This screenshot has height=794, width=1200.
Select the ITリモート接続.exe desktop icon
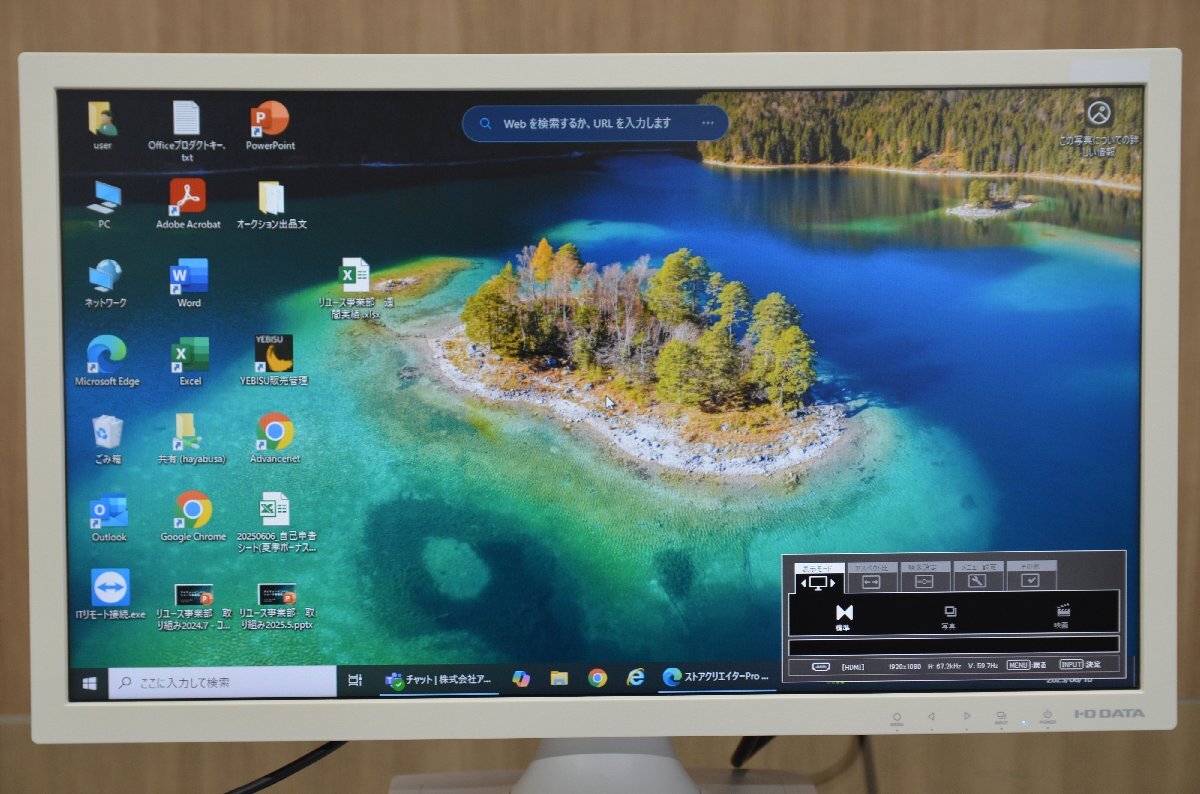tap(110, 595)
